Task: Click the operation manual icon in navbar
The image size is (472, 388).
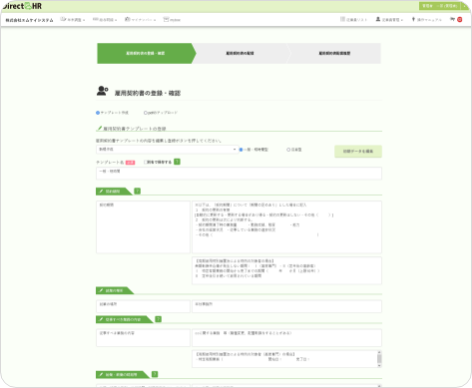Action: click(x=413, y=19)
